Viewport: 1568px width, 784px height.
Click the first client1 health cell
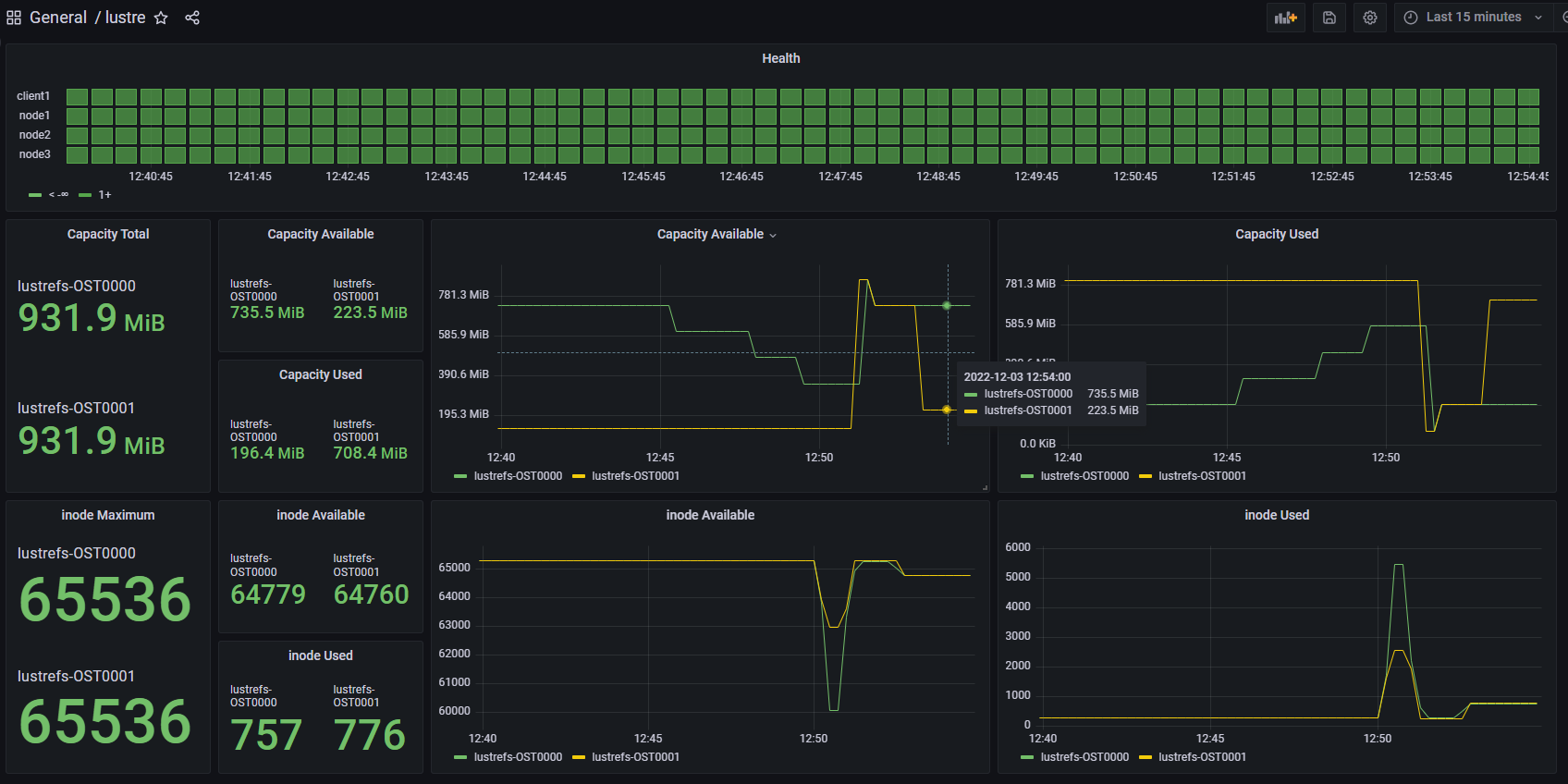coord(77,96)
